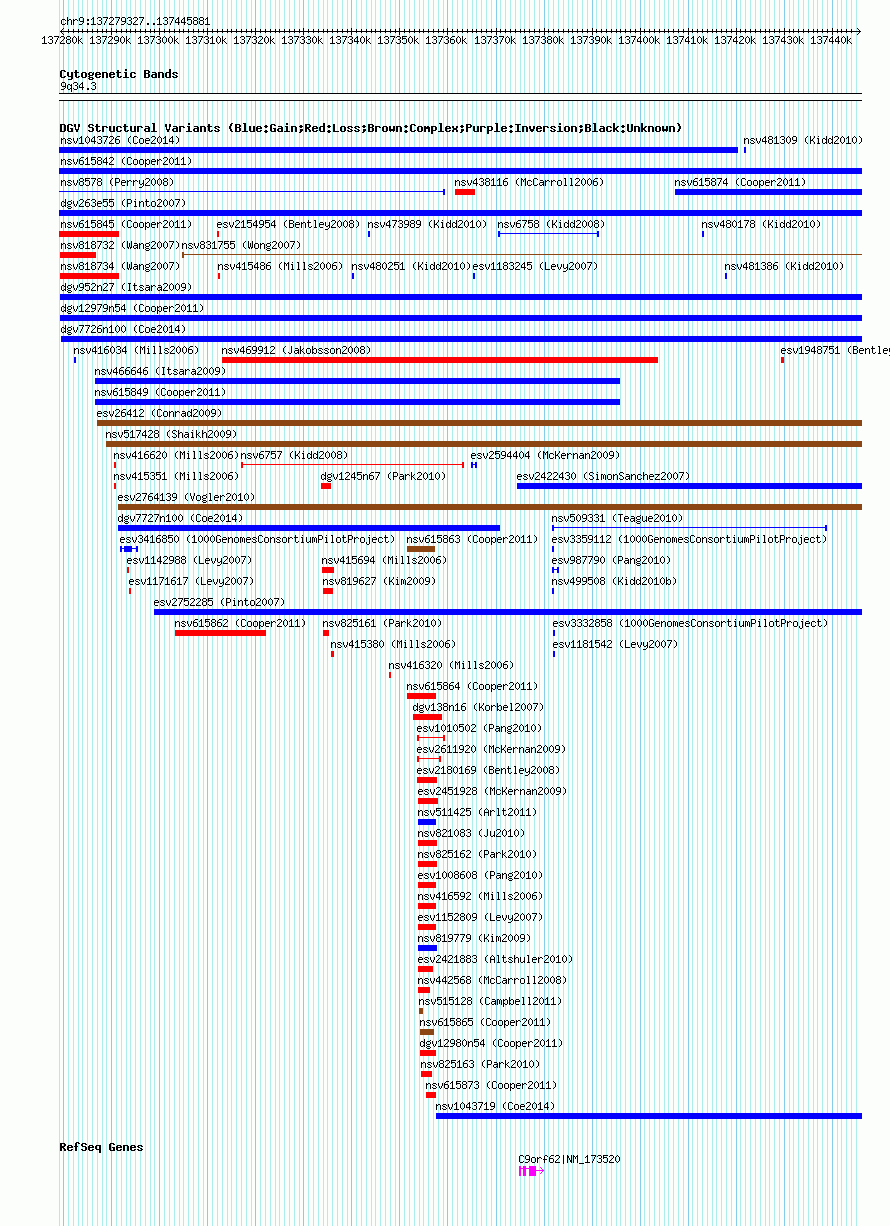
Task: Click dgv138n16 (Korbel2007) label
Action: coord(478,707)
